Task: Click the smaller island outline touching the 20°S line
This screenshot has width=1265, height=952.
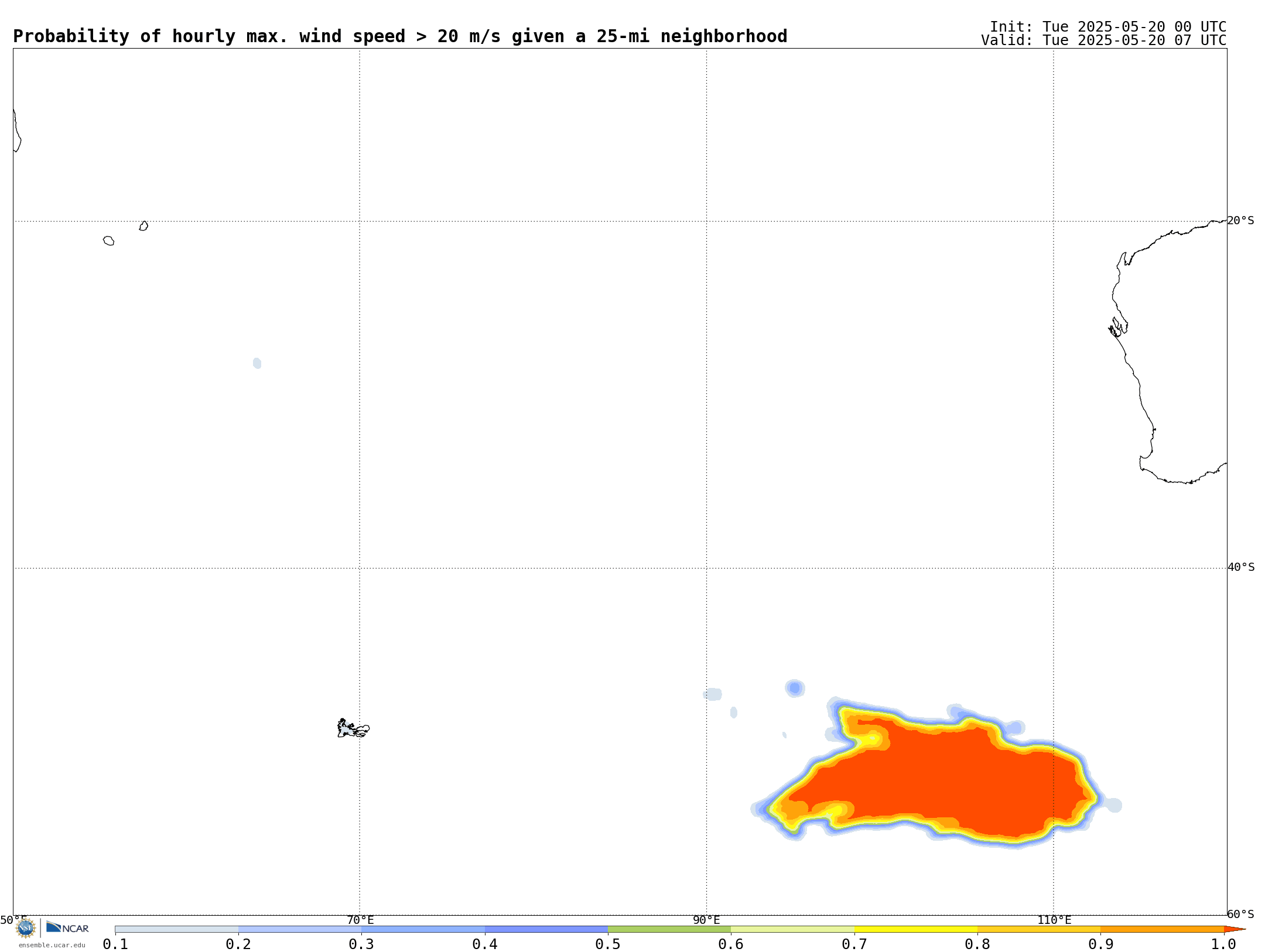Action: click(143, 226)
